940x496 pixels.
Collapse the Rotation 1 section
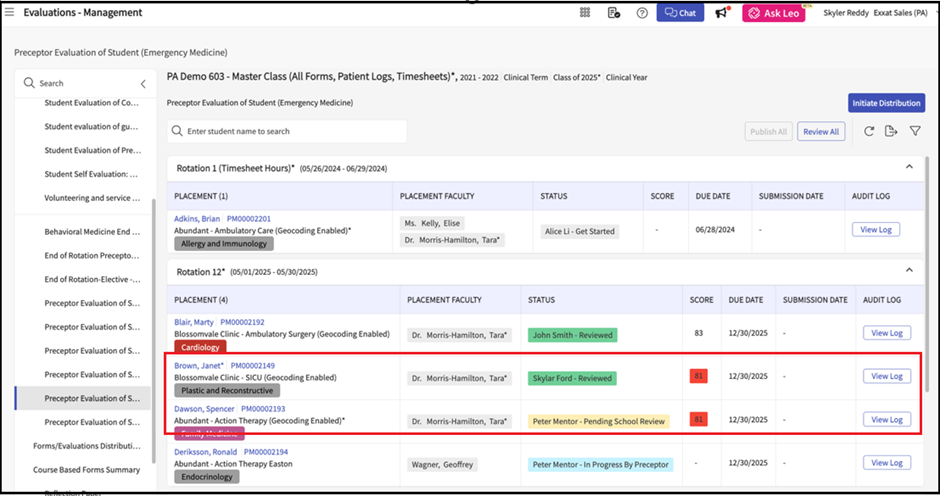pos(908,168)
